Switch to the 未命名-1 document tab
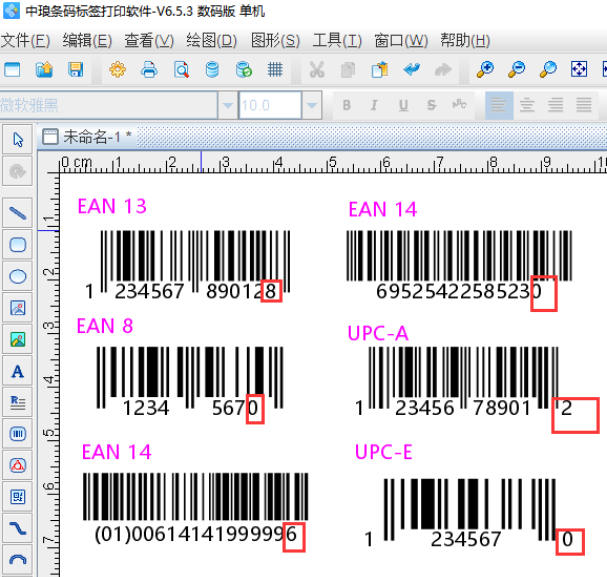This screenshot has width=607, height=577. [x=96, y=137]
